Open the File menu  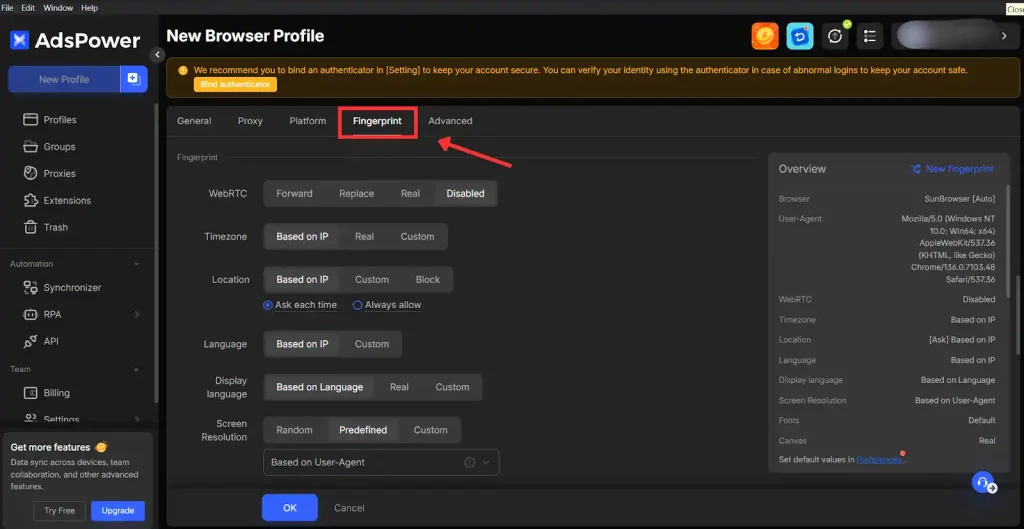[x=7, y=8]
